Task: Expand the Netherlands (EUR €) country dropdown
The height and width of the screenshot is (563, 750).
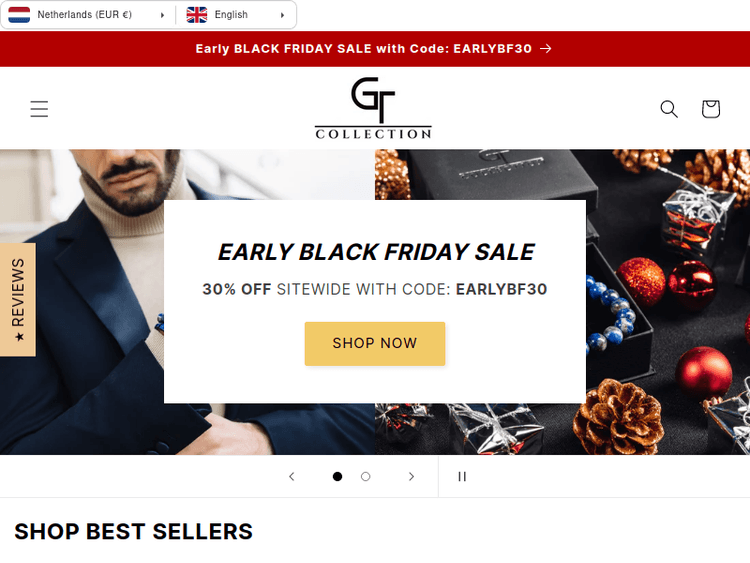Action: click(87, 15)
